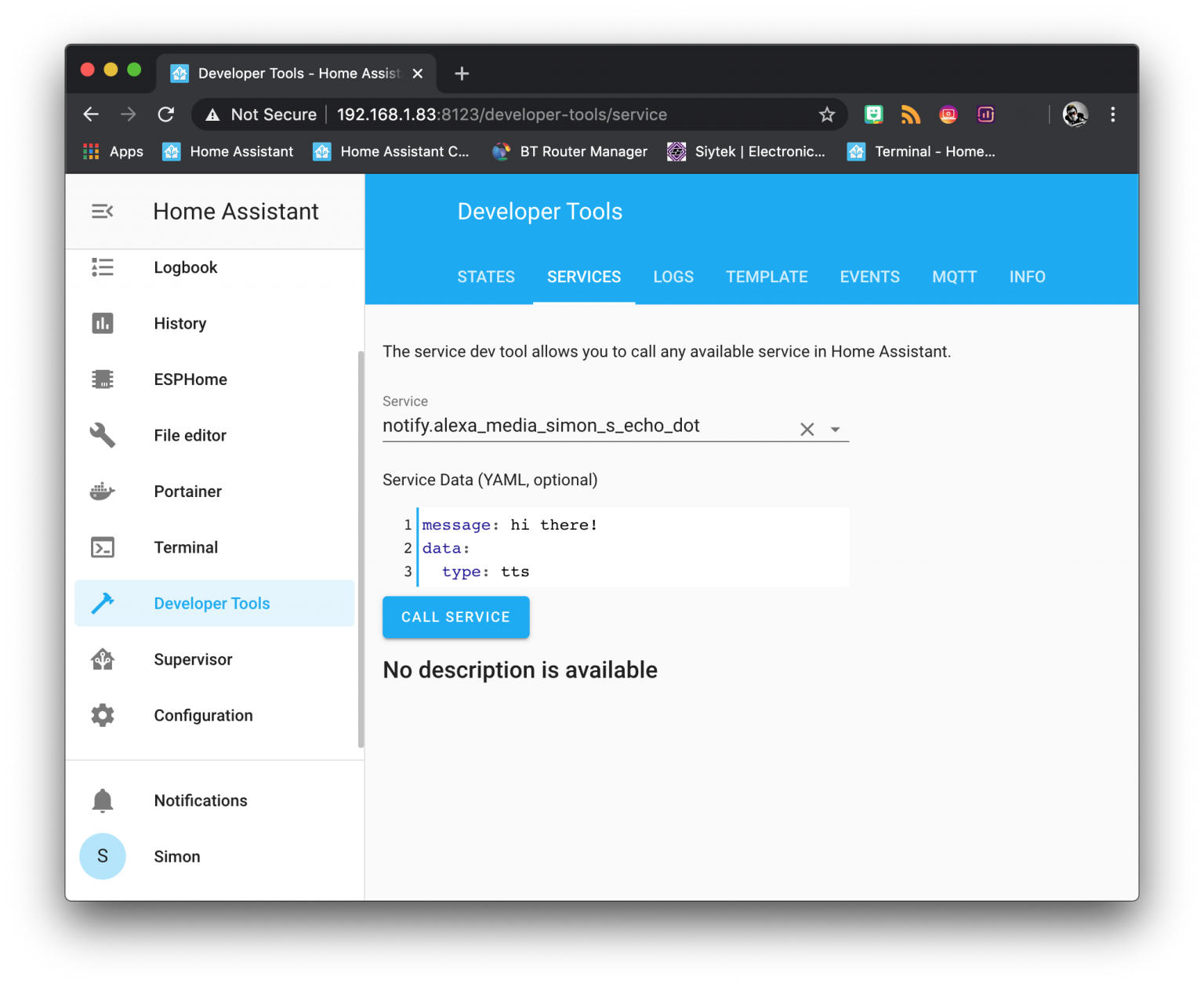Screen dimensions: 1204x987
Task: Click the CALL SERVICE button
Action: [455, 617]
